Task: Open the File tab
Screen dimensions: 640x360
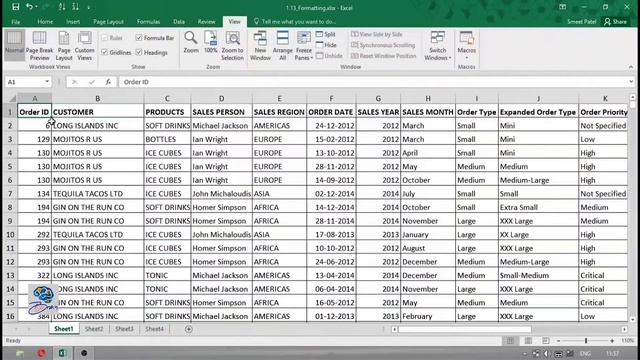Action: 16,22
